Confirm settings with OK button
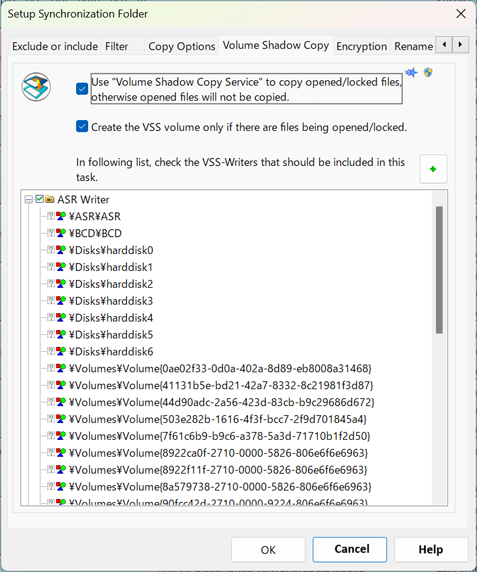Viewport: 477px width, 572px height. tap(268, 550)
